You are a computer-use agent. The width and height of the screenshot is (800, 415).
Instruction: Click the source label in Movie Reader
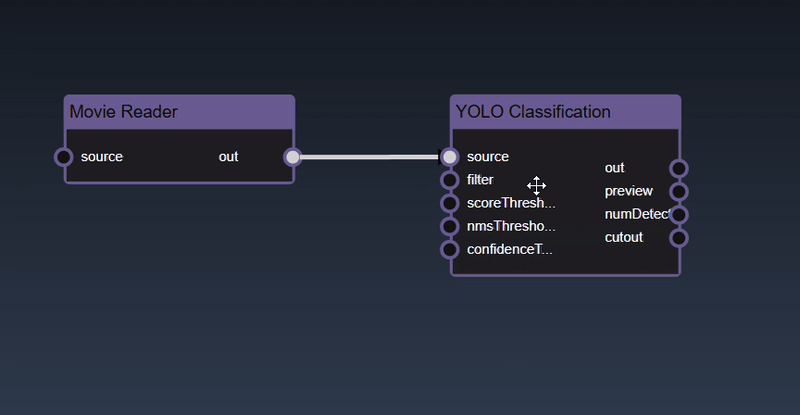(x=102, y=157)
